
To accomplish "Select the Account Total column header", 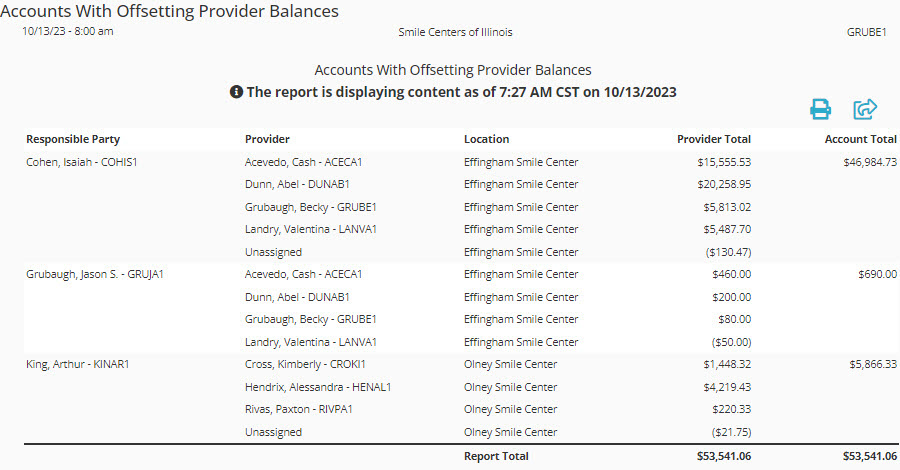I will 860,139.
